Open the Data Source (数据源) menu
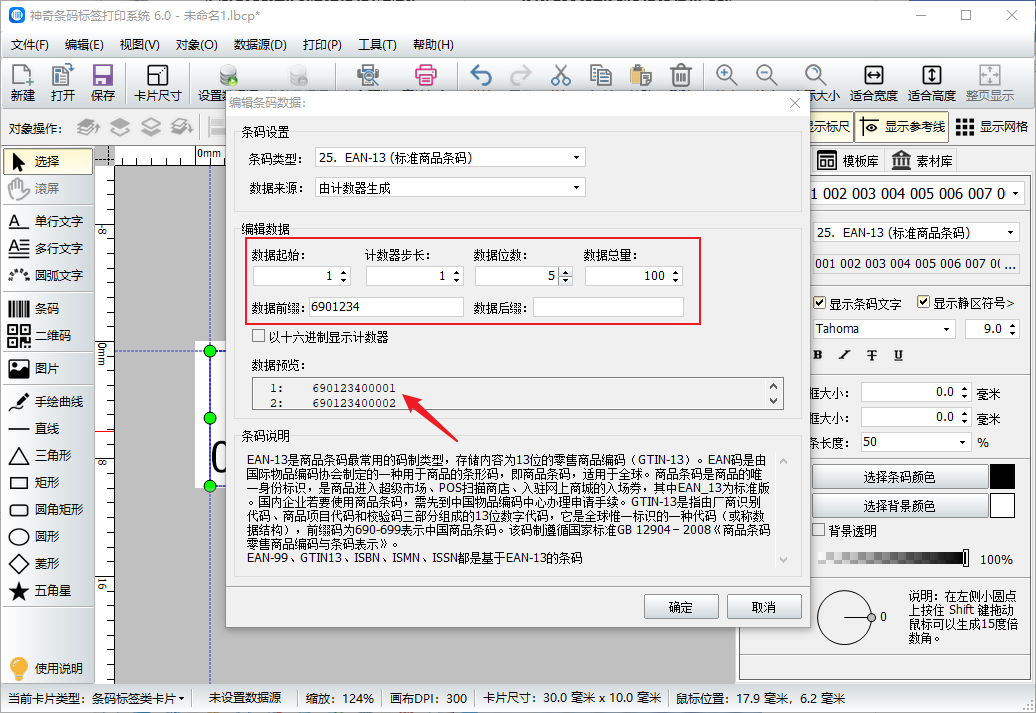Viewport: 1036px width, 713px height. click(x=260, y=45)
